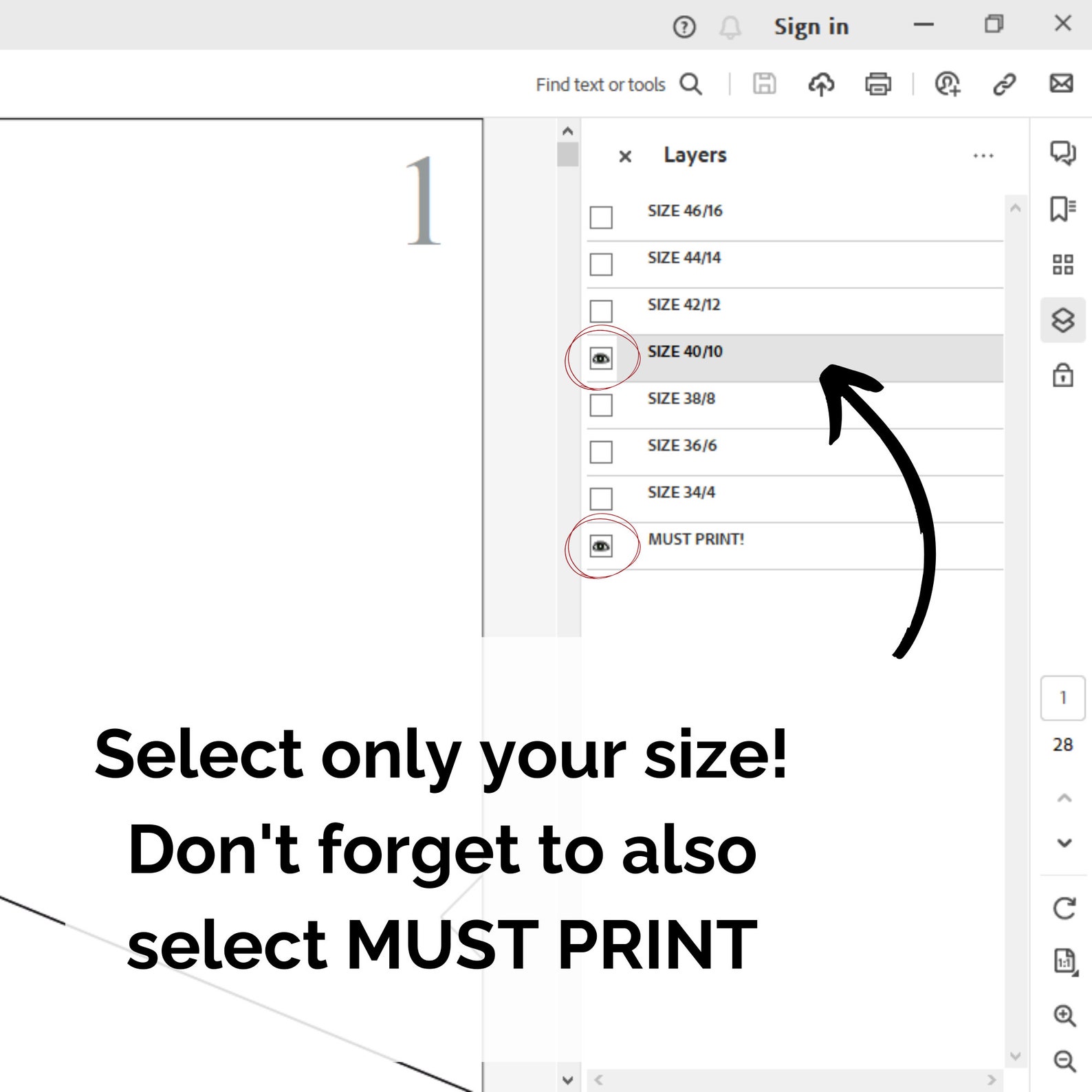Image resolution: width=1092 pixels, height=1092 pixels.
Task: Send file by email envelope icon
Action: [x=1061, y=84]
